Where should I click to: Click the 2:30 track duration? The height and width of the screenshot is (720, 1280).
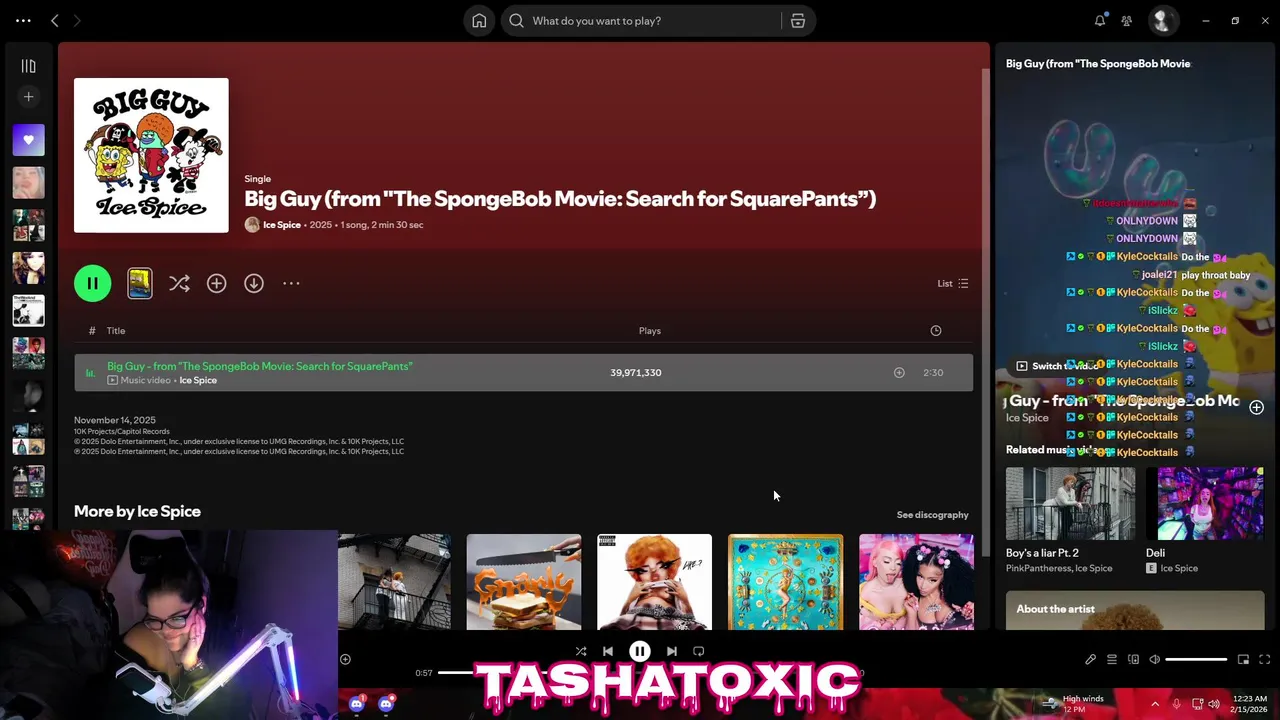click(933, 372)
